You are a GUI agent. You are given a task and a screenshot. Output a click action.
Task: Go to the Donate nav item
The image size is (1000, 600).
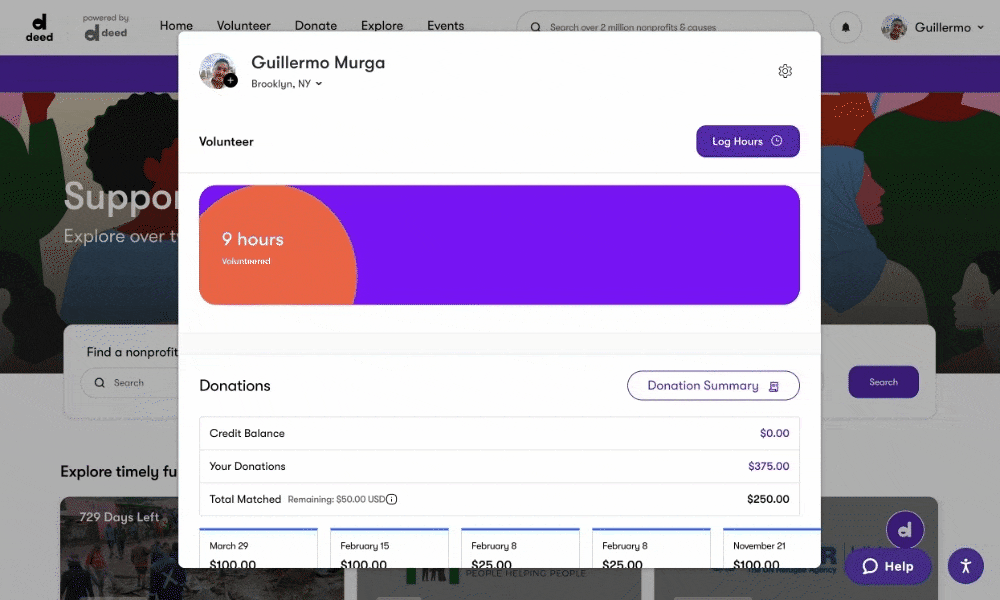coord(315,26)
